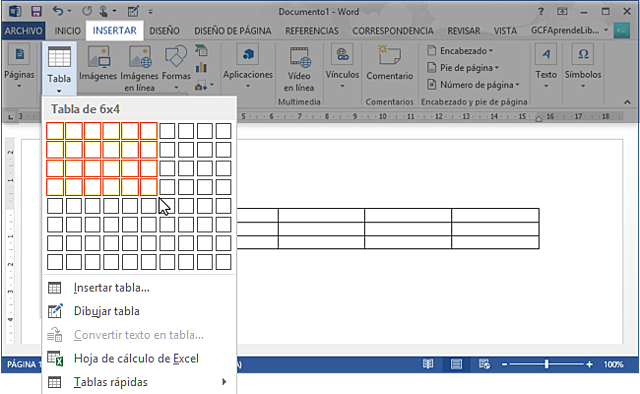The image size is (640, 394).
Task: Click the Save icon in quick access toolbar
Action: click(37, 11)
